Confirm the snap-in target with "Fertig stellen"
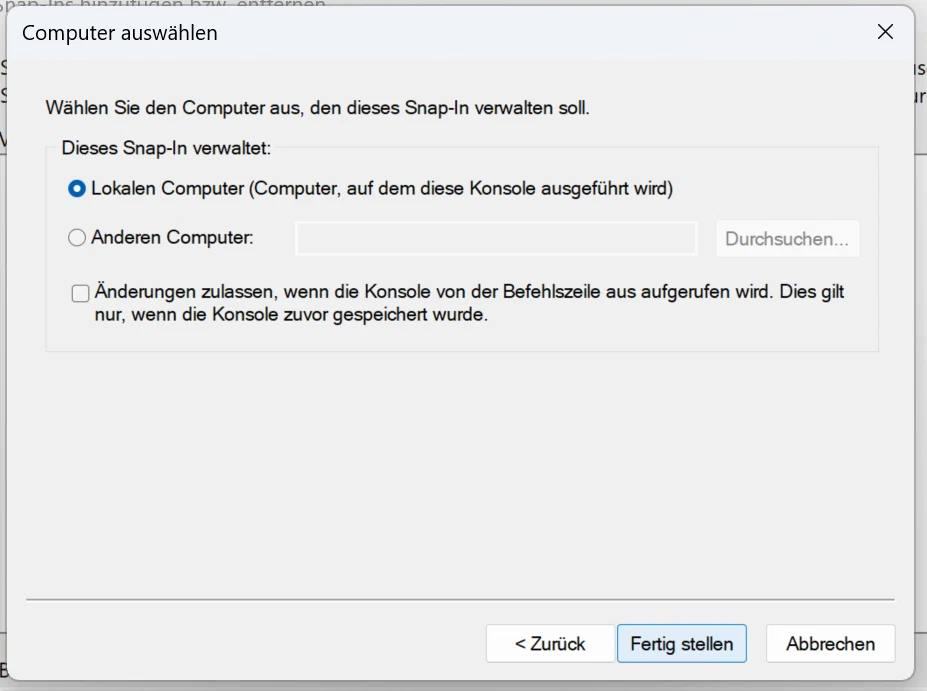Viewport: 927px width, 691px height. click(x=681, y=643)
